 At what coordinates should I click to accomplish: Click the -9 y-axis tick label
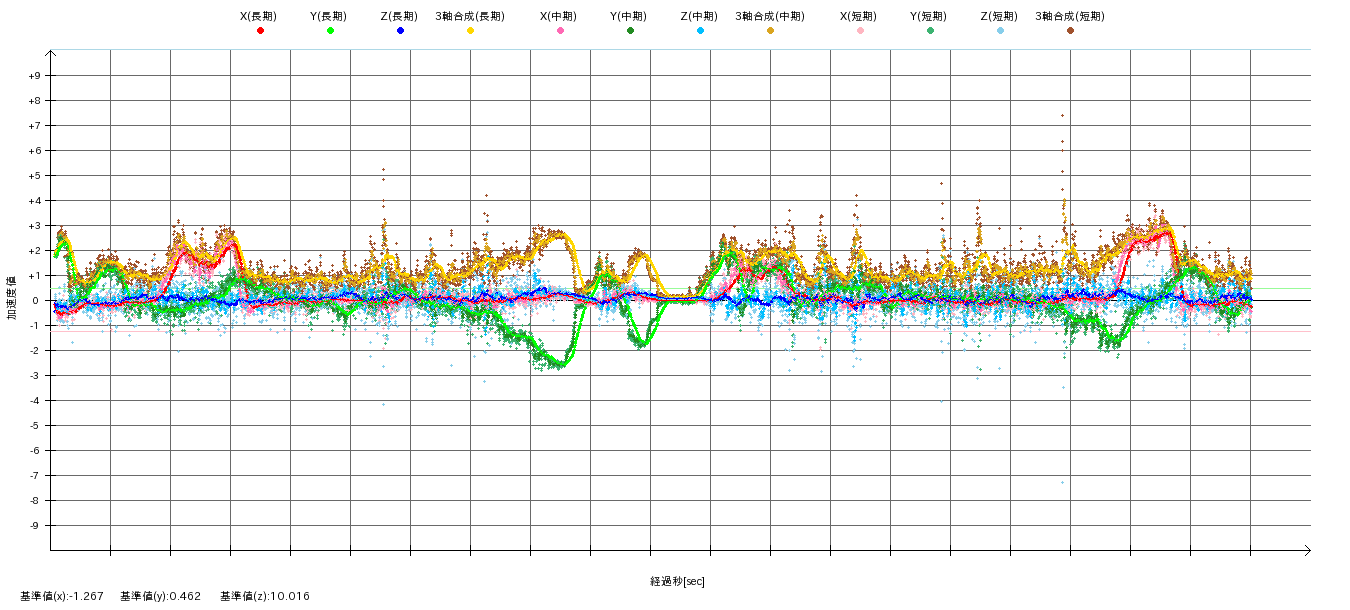[x=34, y=526]
